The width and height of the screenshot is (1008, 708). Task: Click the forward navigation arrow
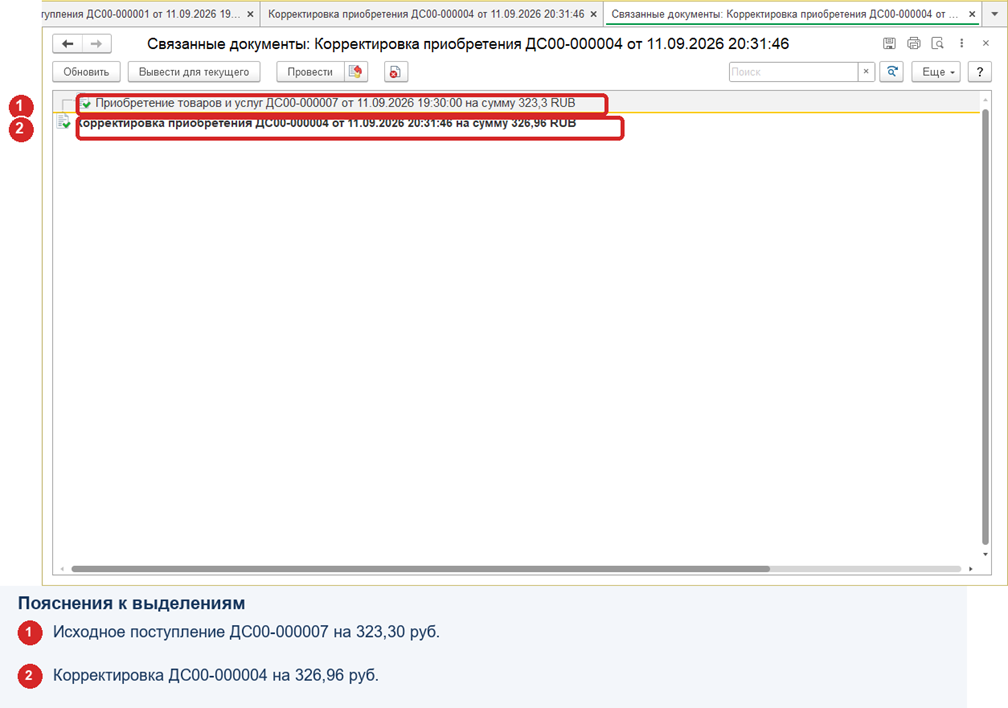click(96, 44)
